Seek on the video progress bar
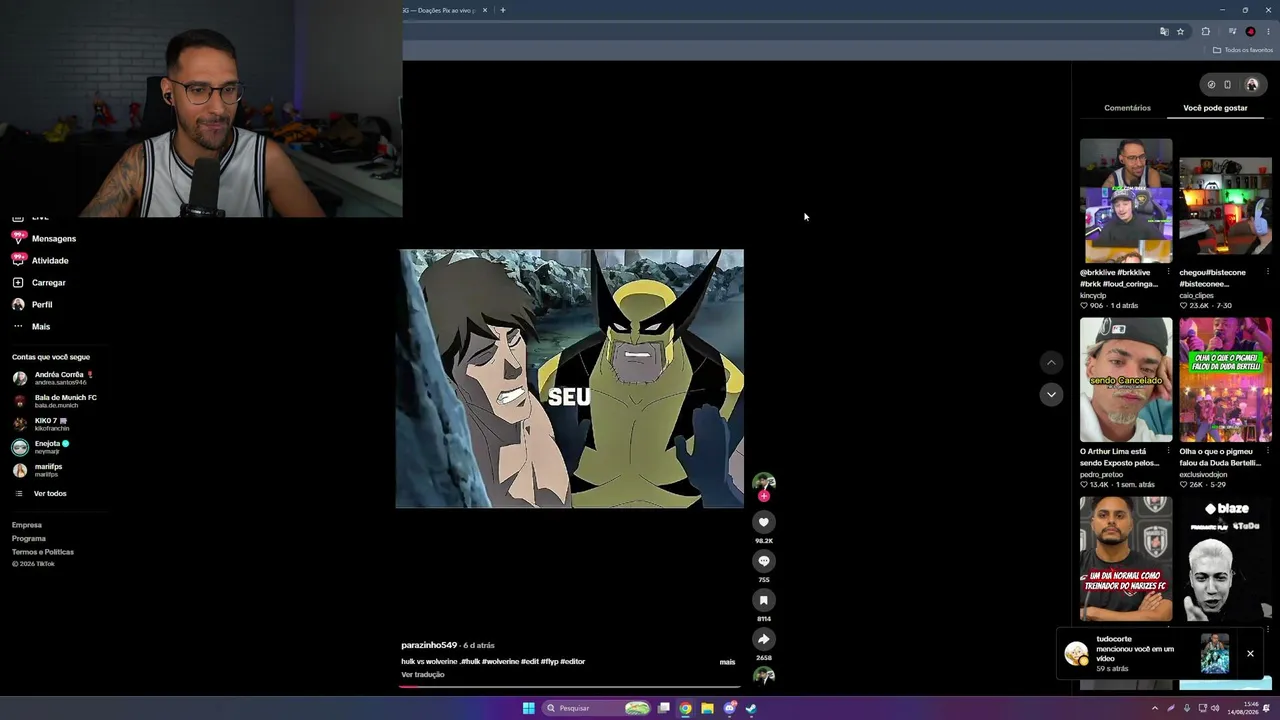1280x720 pixels. click(571, 687)
